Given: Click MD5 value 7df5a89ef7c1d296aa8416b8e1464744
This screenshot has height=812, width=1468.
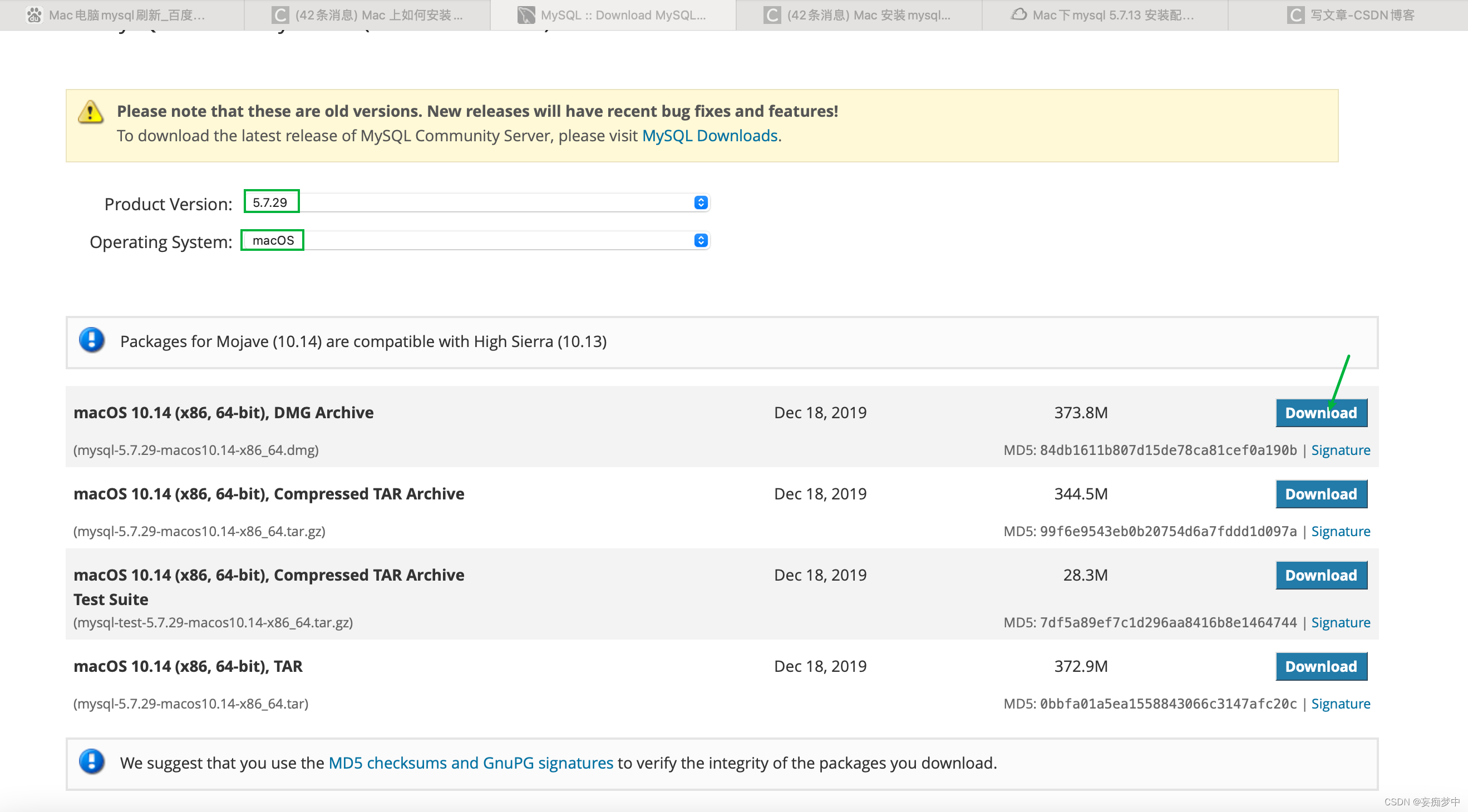Looking at the screenshot, I should (1168, 622).
